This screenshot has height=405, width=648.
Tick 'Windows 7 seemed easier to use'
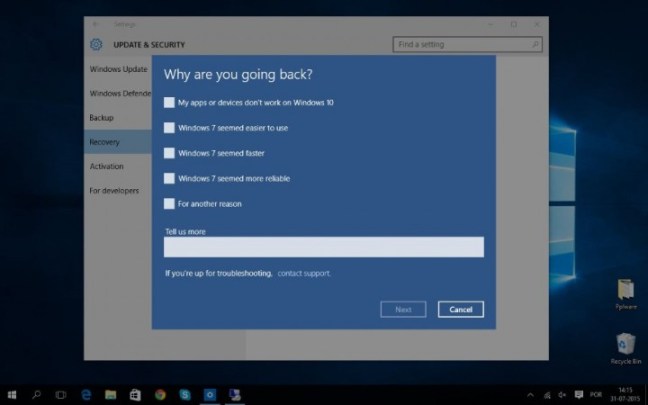[169, 128]
